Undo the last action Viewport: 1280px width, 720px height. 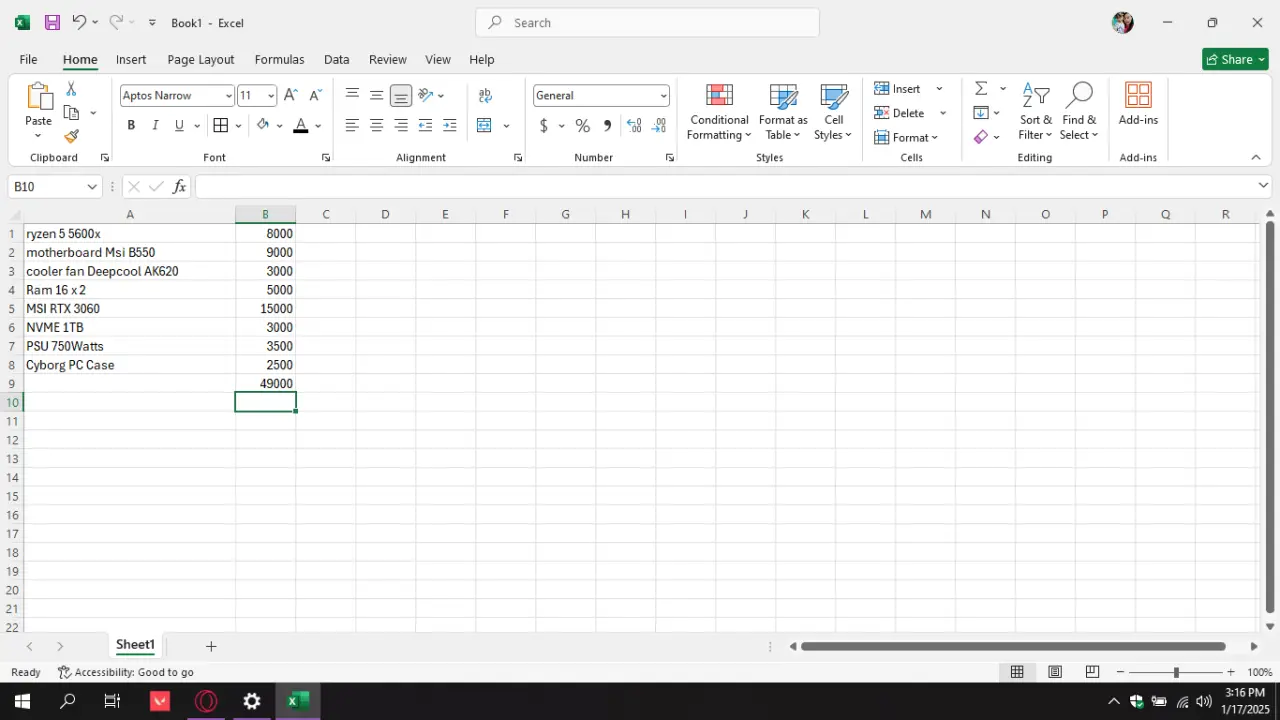(x=79, y=22)
